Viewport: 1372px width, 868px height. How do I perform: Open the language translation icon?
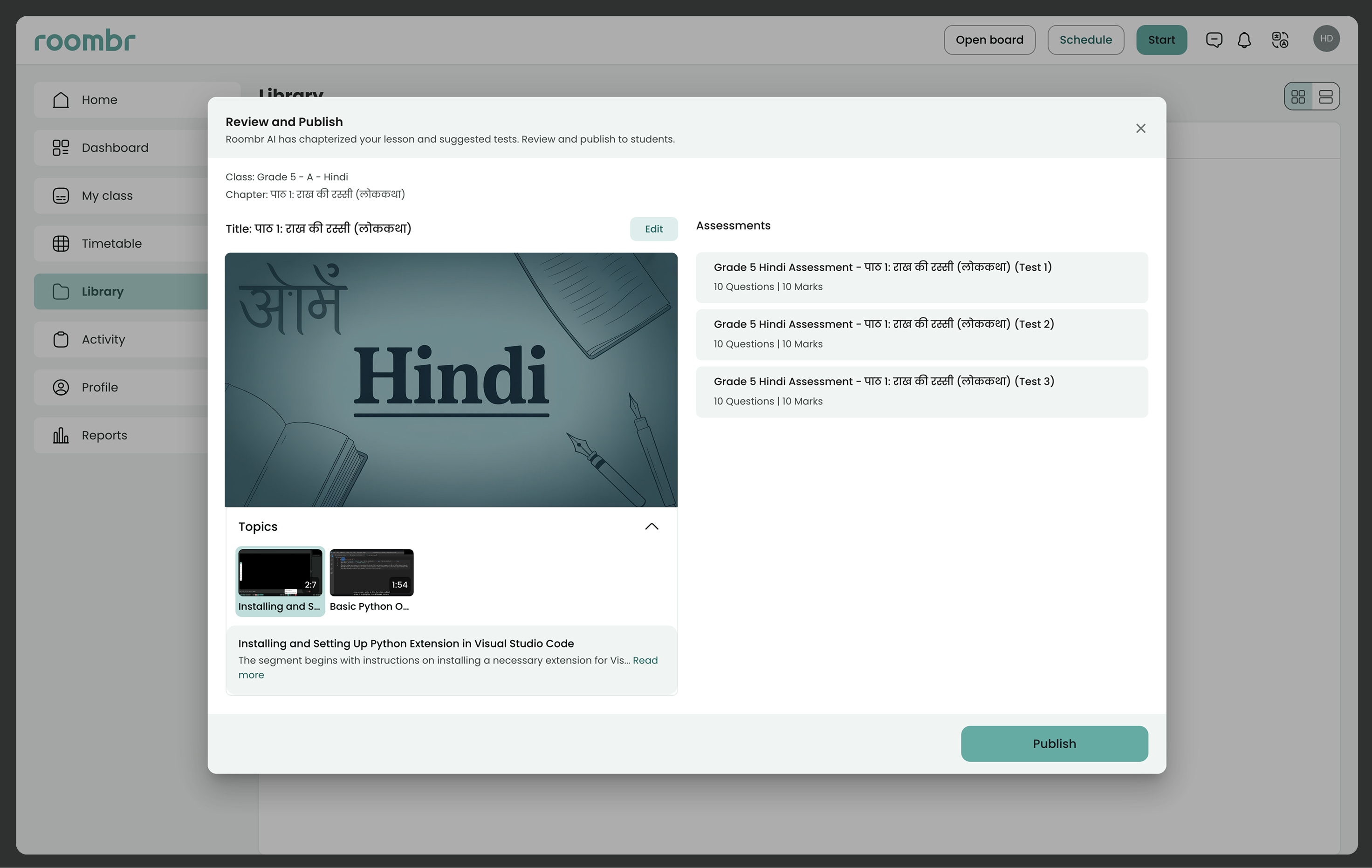(x=1280, y=40)
